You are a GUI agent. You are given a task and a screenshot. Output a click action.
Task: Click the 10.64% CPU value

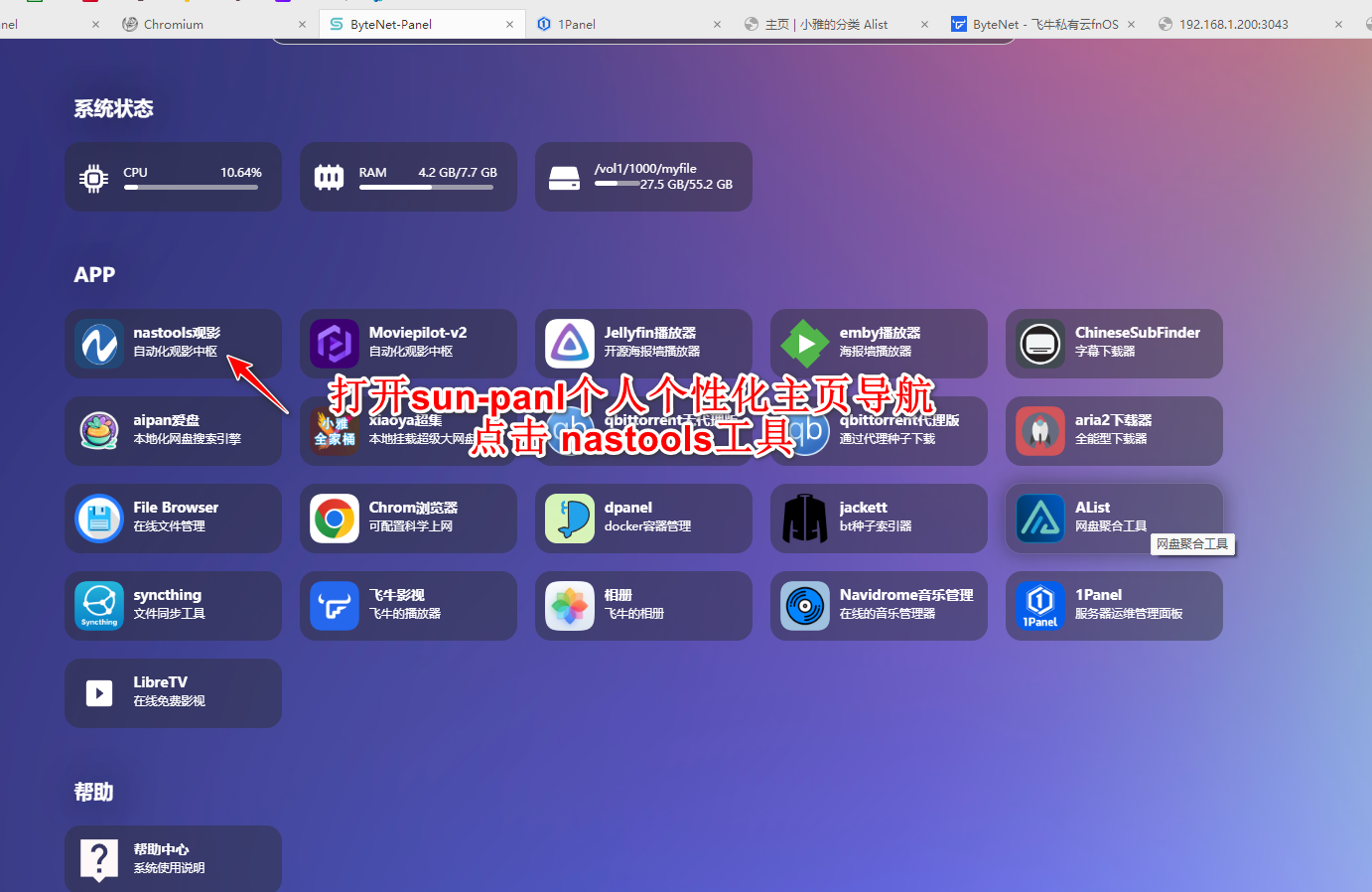pos(241,173)
